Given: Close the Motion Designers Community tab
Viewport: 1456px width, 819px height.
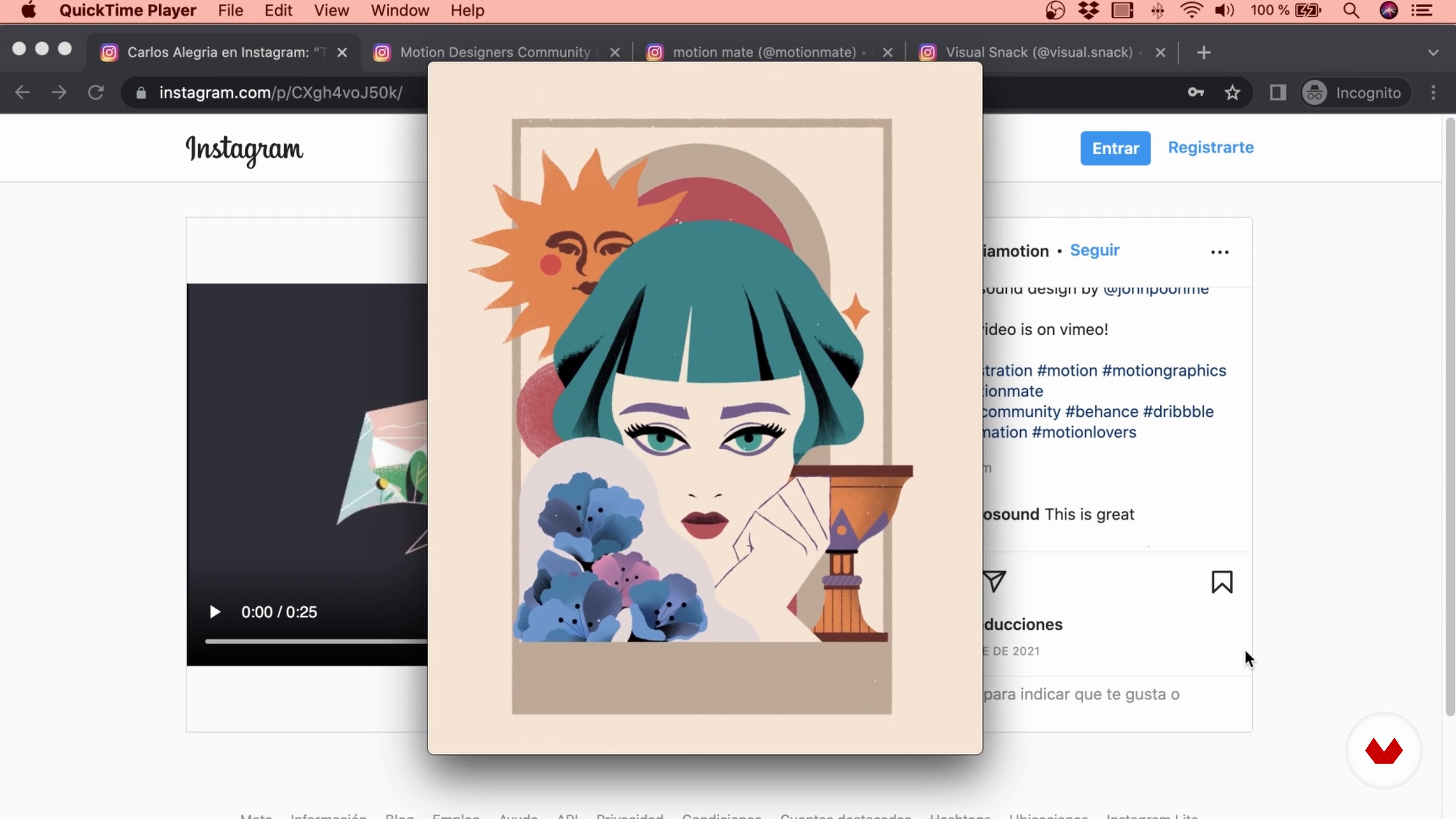Looking at the screenshot, I should tap(615, 53).
